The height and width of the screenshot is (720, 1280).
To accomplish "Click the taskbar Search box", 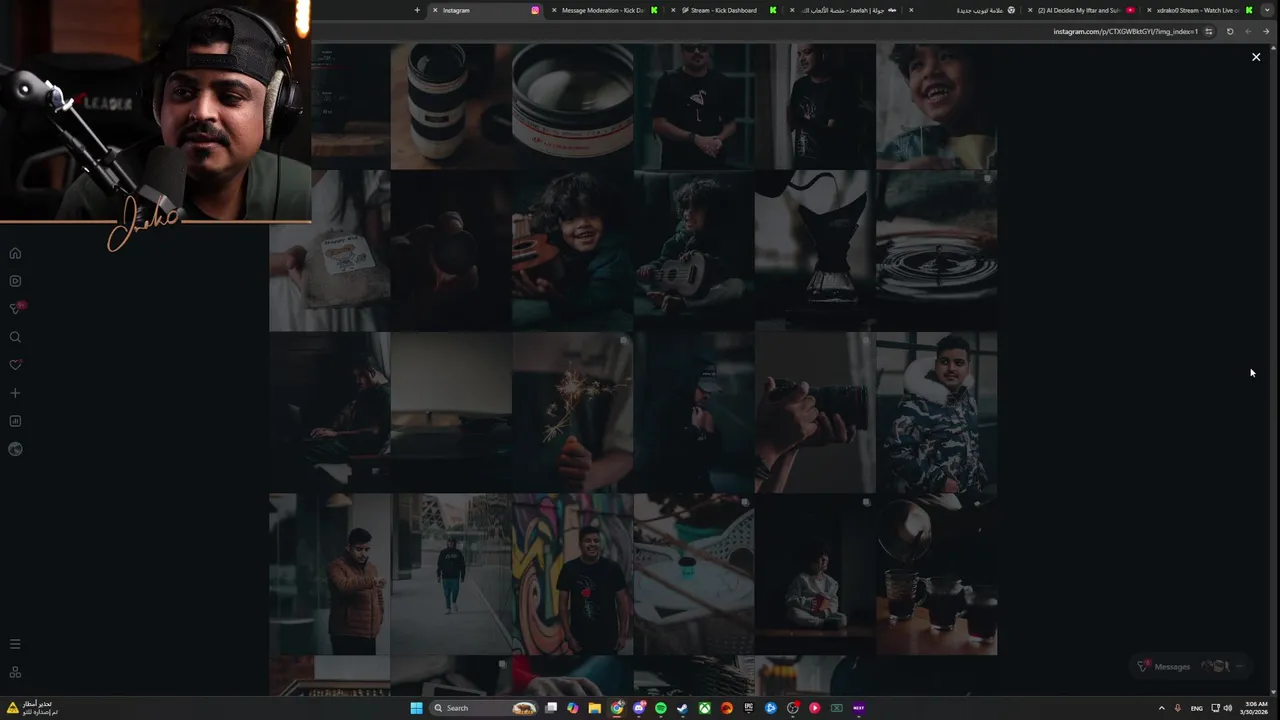I will coord(485,708).
